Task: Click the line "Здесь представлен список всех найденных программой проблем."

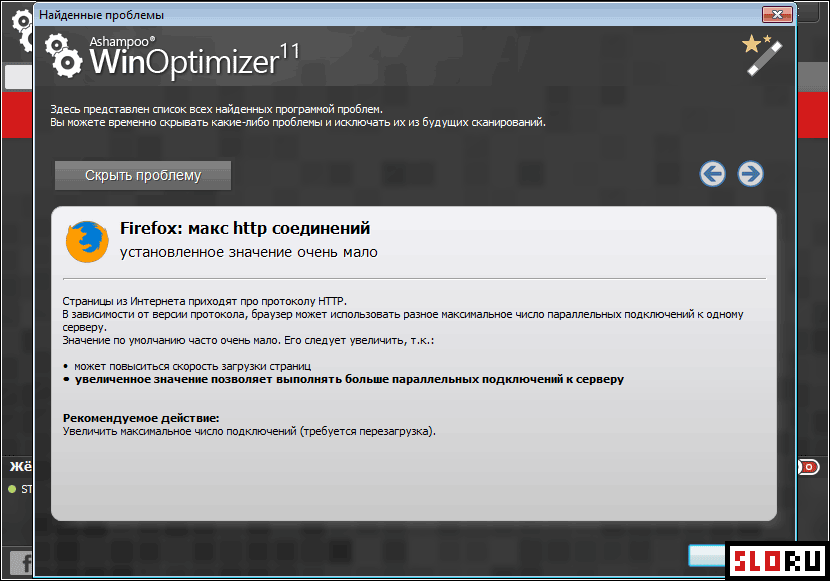Action: (216, 109)
